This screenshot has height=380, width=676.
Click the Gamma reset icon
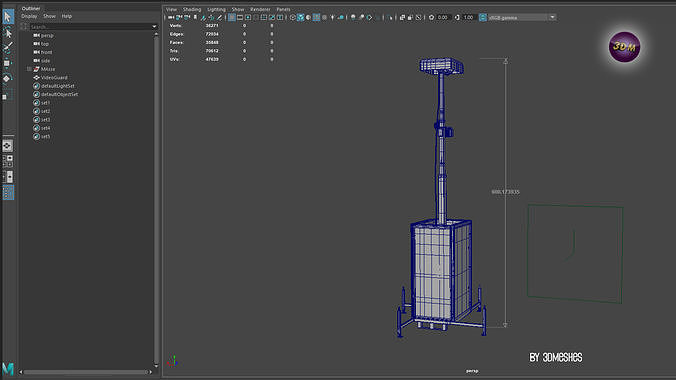[457, 17]
